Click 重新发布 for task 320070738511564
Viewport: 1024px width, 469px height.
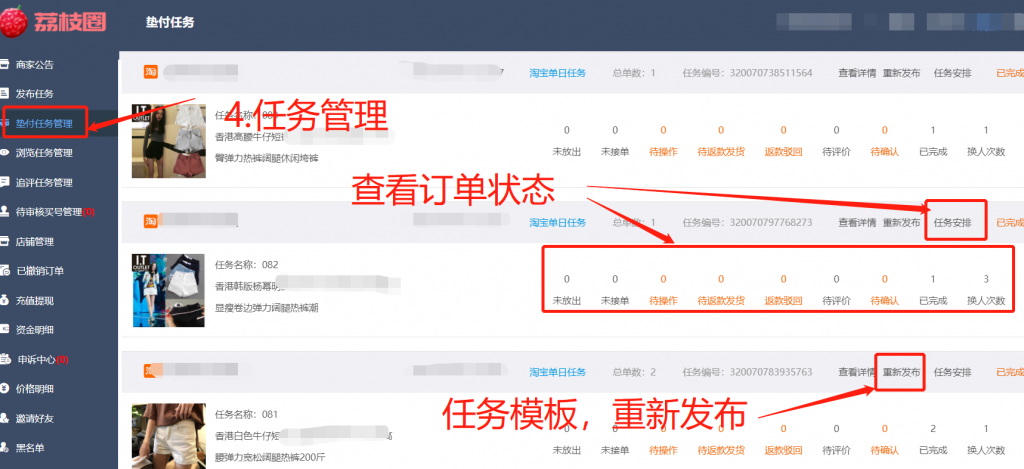click(x=901, y=73)
